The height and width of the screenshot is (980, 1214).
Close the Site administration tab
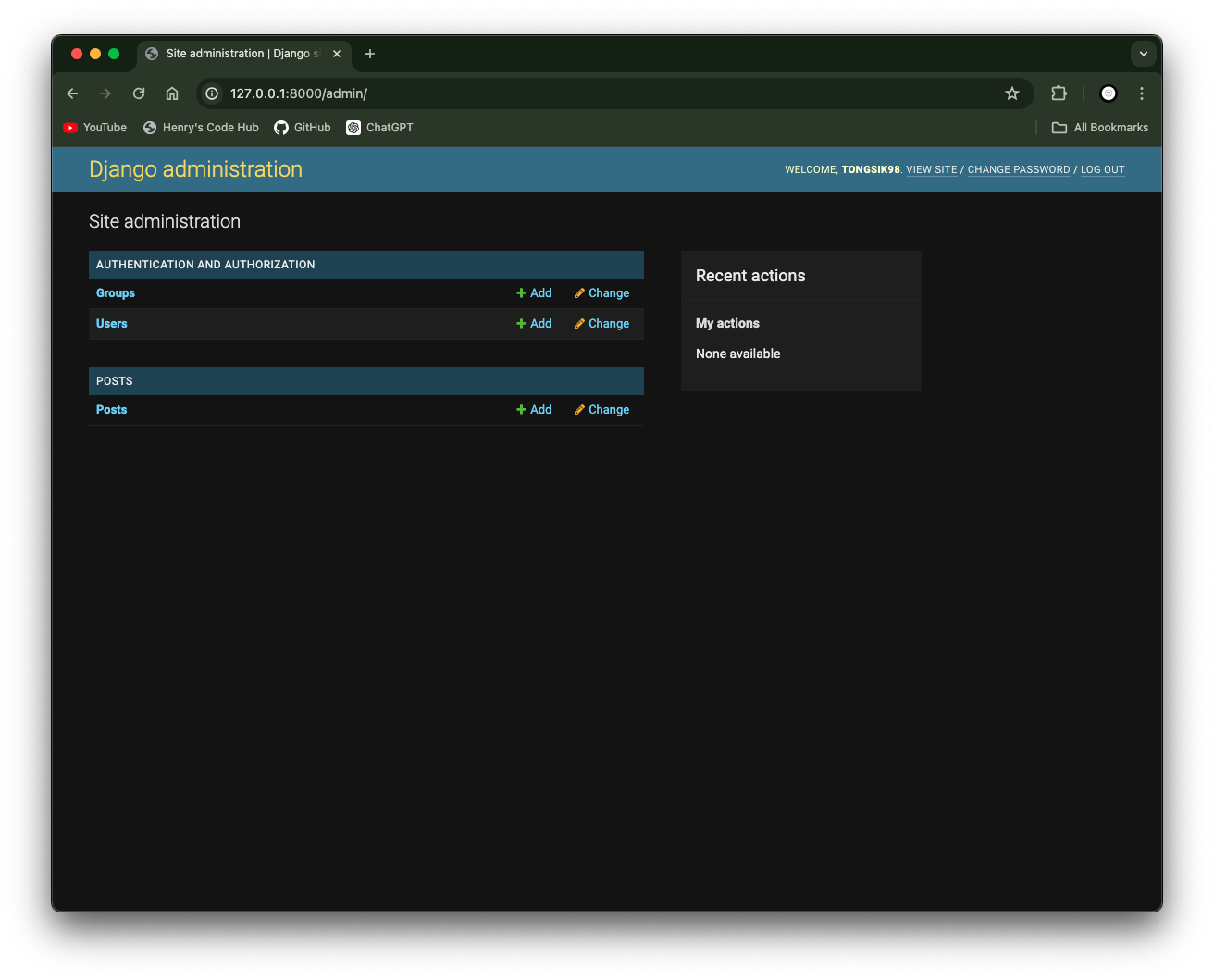click(337, 54)
